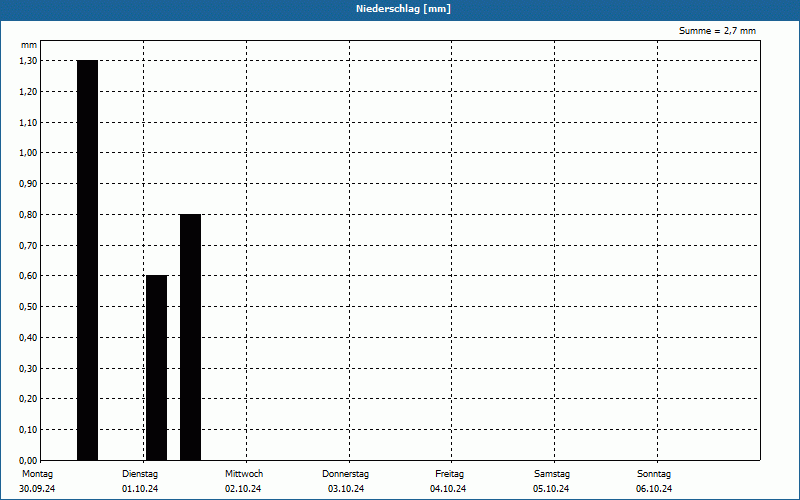Click the "Sonntag" day label

coord(654,474)
